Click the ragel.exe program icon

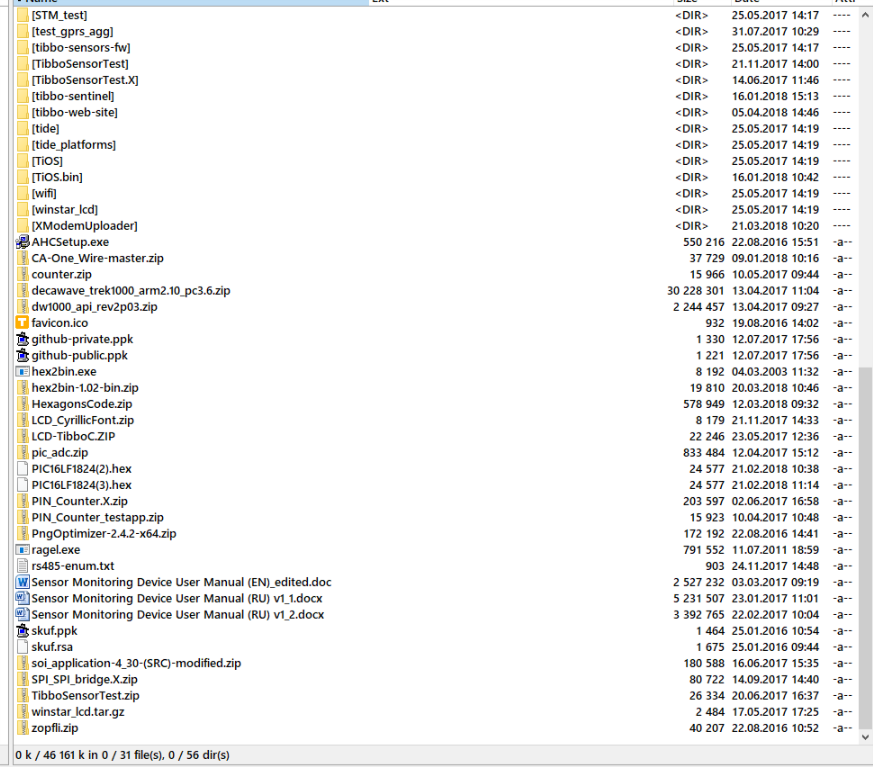coord(22,550)
